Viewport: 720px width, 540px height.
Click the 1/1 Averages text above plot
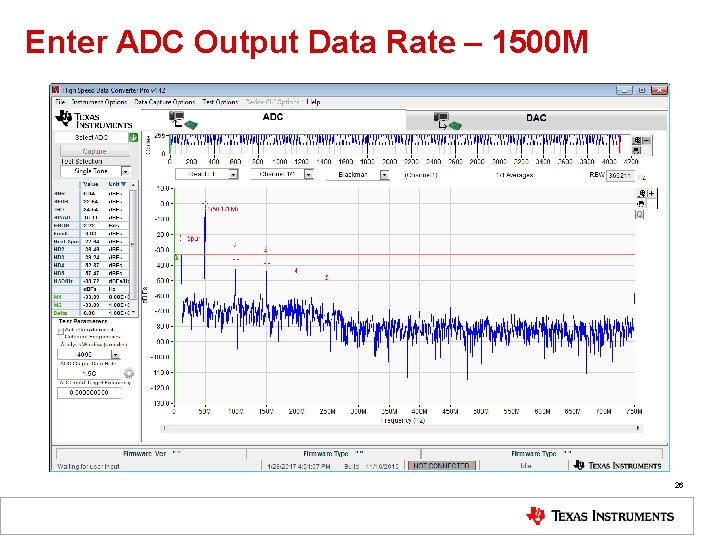[515, 175]
